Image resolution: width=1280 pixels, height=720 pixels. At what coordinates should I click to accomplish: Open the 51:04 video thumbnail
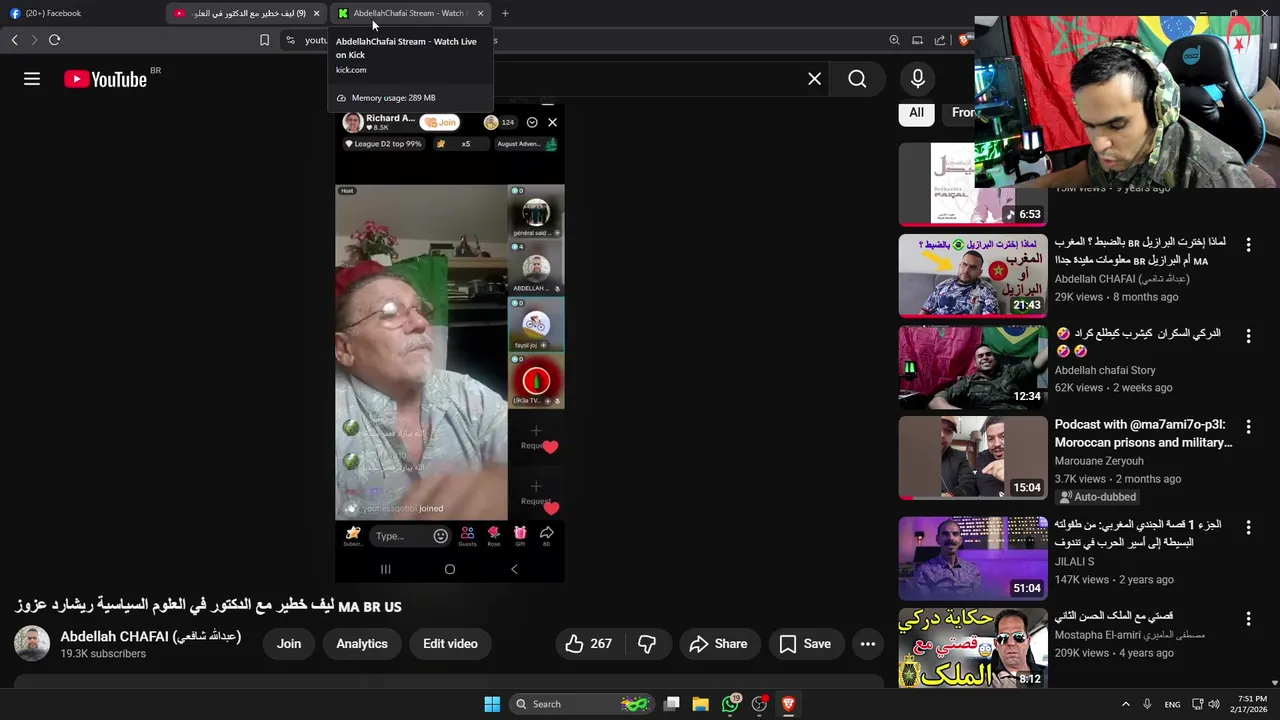pyautogui.click(x=973, y=558)
